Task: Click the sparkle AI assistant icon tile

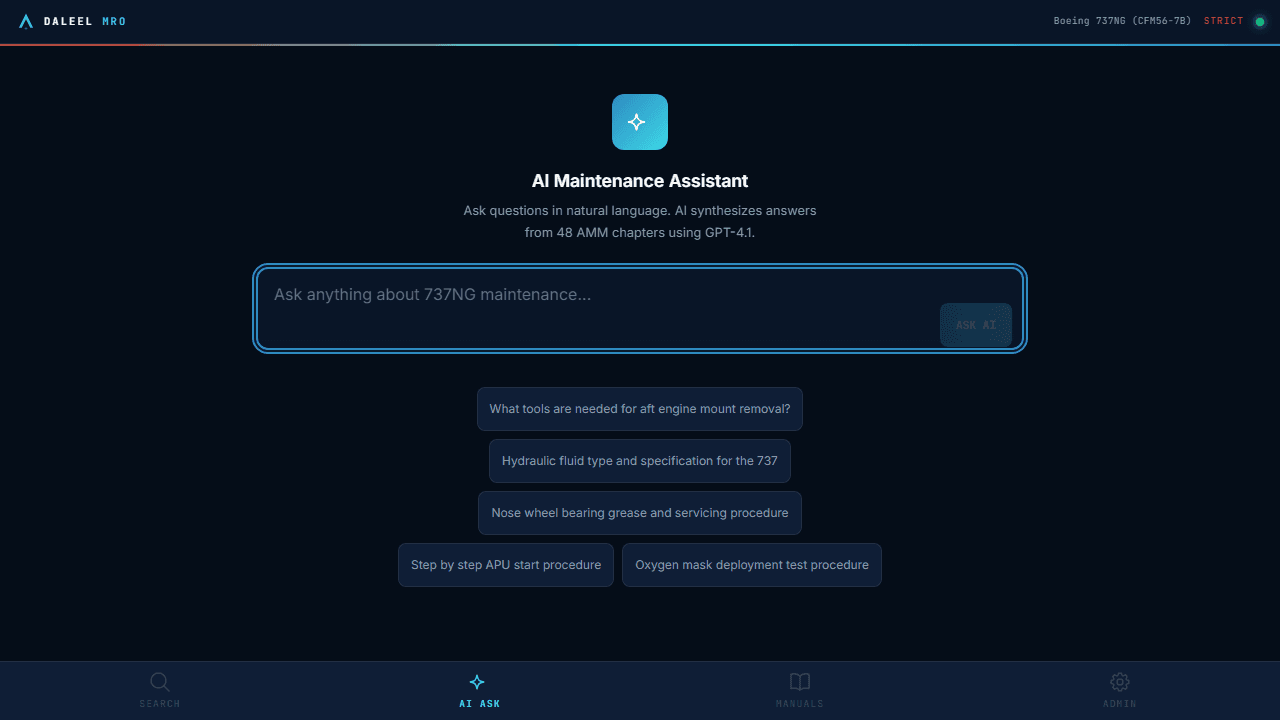Action: coord(640,122)
